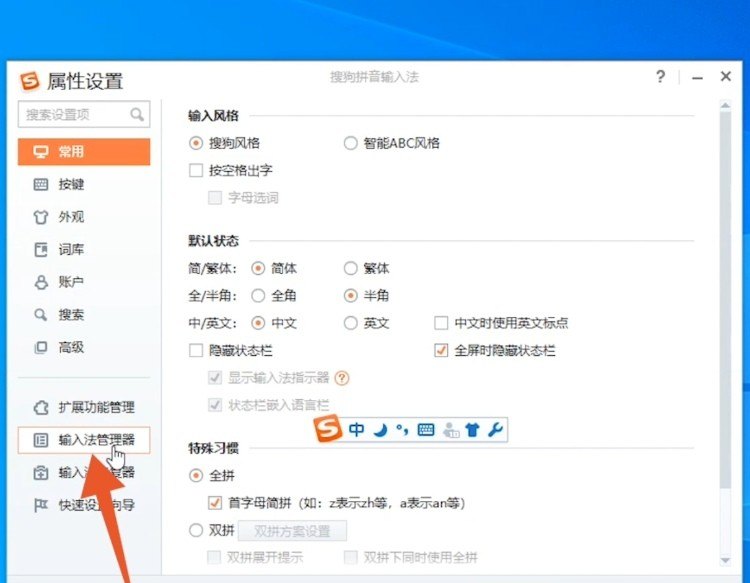Click the 双拼方案设置 button
The image size is (750, 583).
pos(292,531)
